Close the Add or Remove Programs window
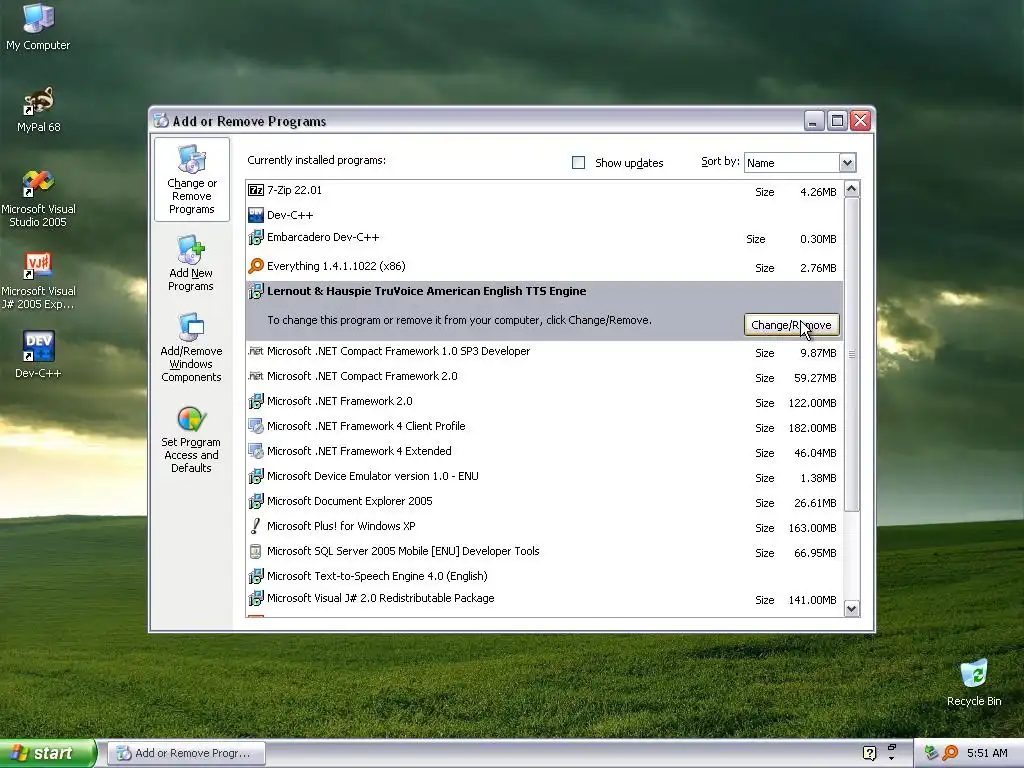The image size is (1024, 768). [861, 121]
